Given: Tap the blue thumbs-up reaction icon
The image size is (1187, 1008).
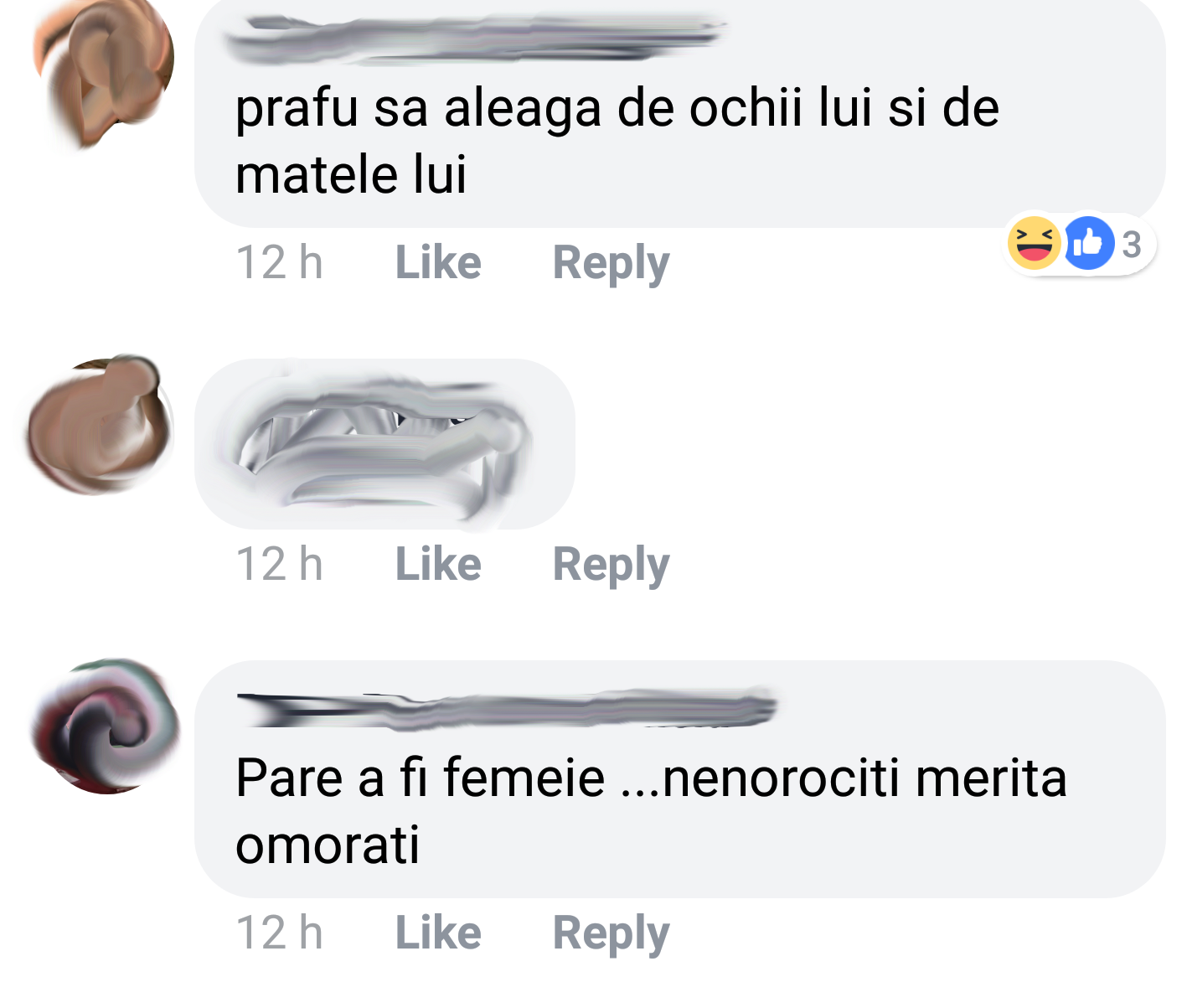Looking at the screenshot, I should coord(1088,243).
